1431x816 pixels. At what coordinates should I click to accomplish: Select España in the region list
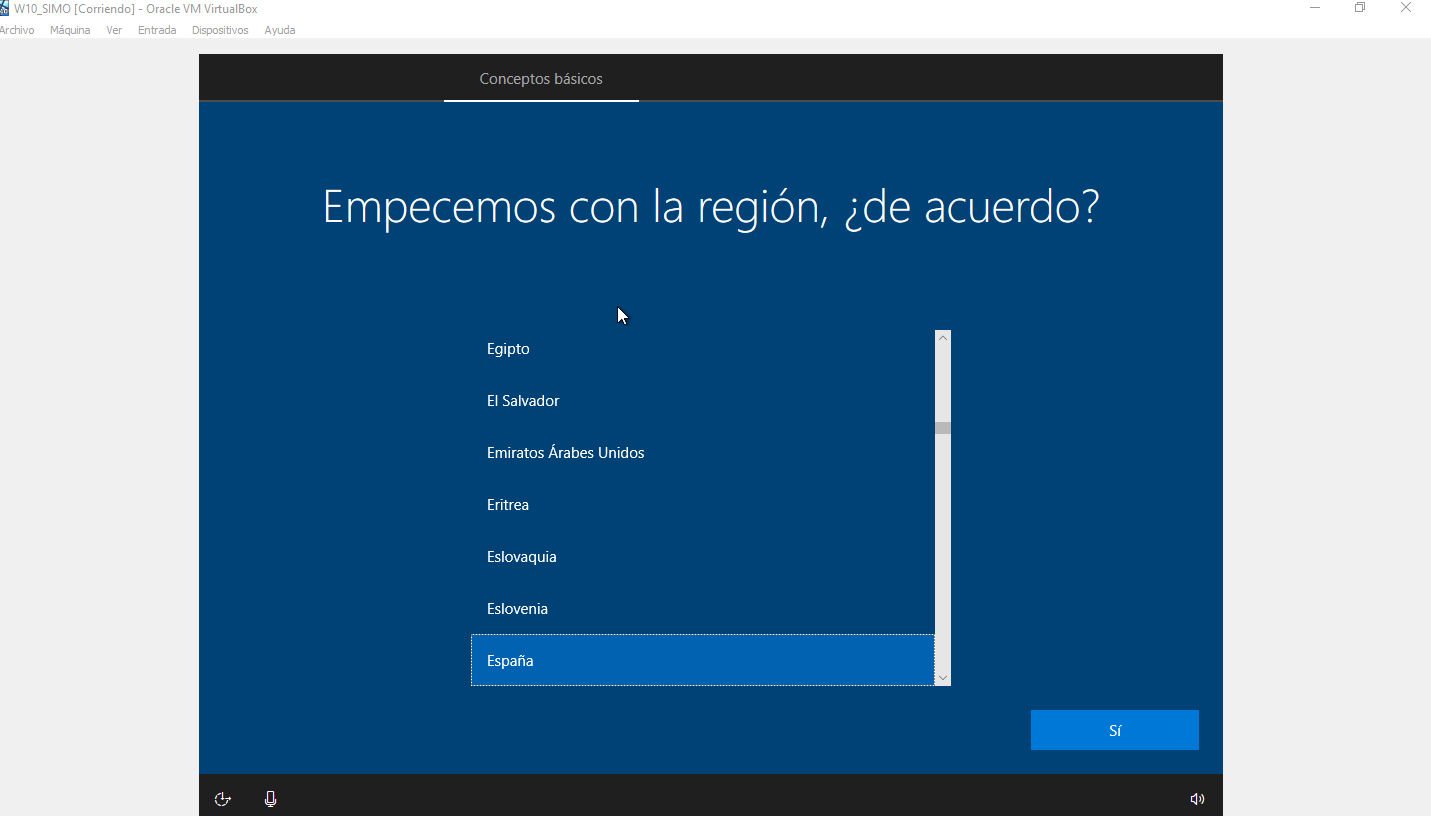click(510, 661)
